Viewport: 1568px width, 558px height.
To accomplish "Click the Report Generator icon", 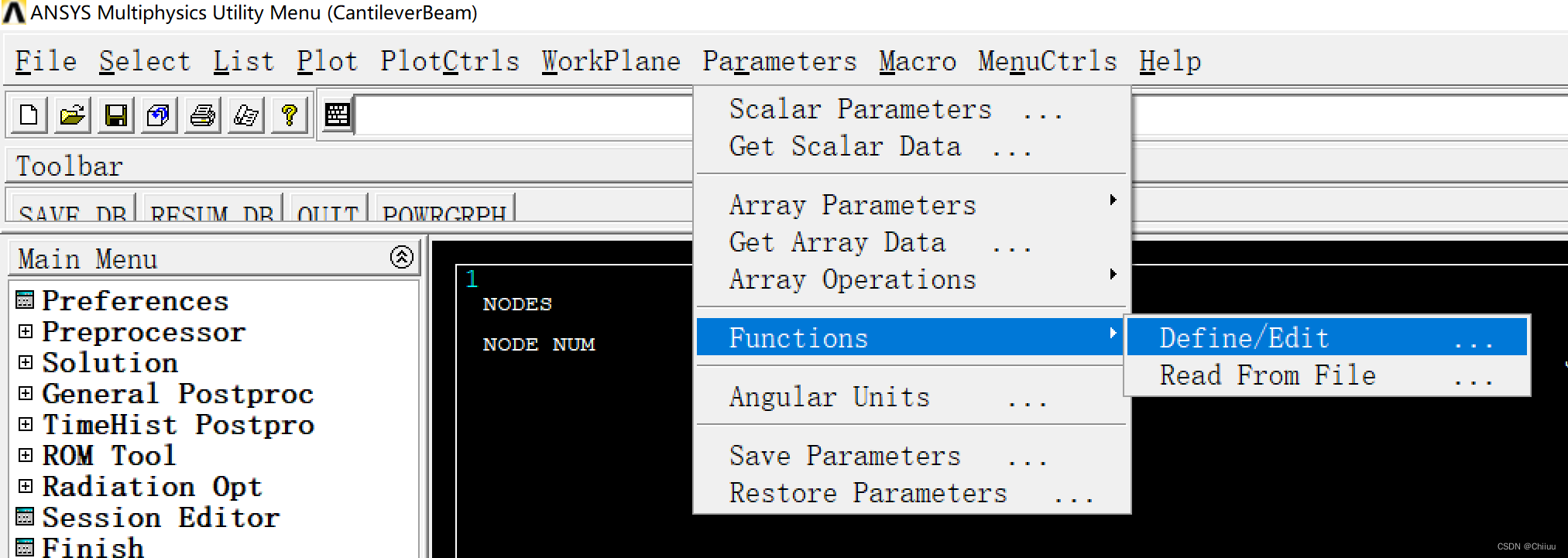I will pos(245,115).
